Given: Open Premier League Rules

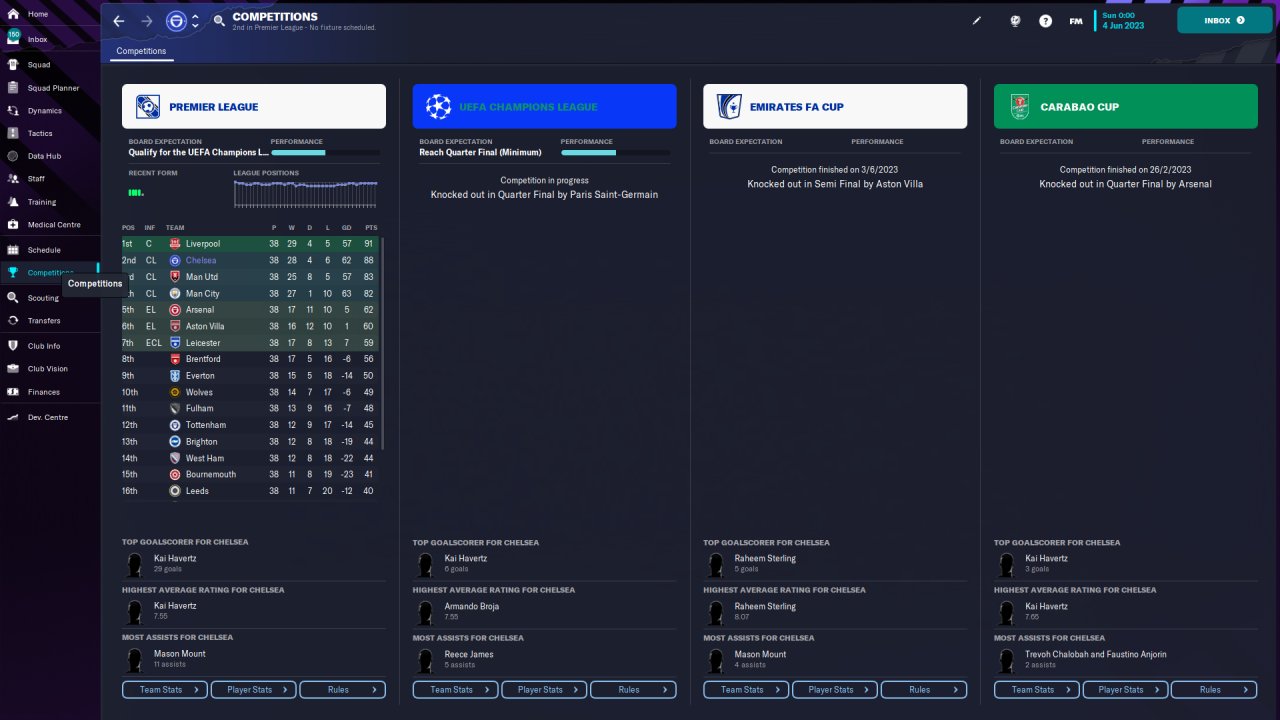Looking at the screenshot, I should (x=343, y=689).
